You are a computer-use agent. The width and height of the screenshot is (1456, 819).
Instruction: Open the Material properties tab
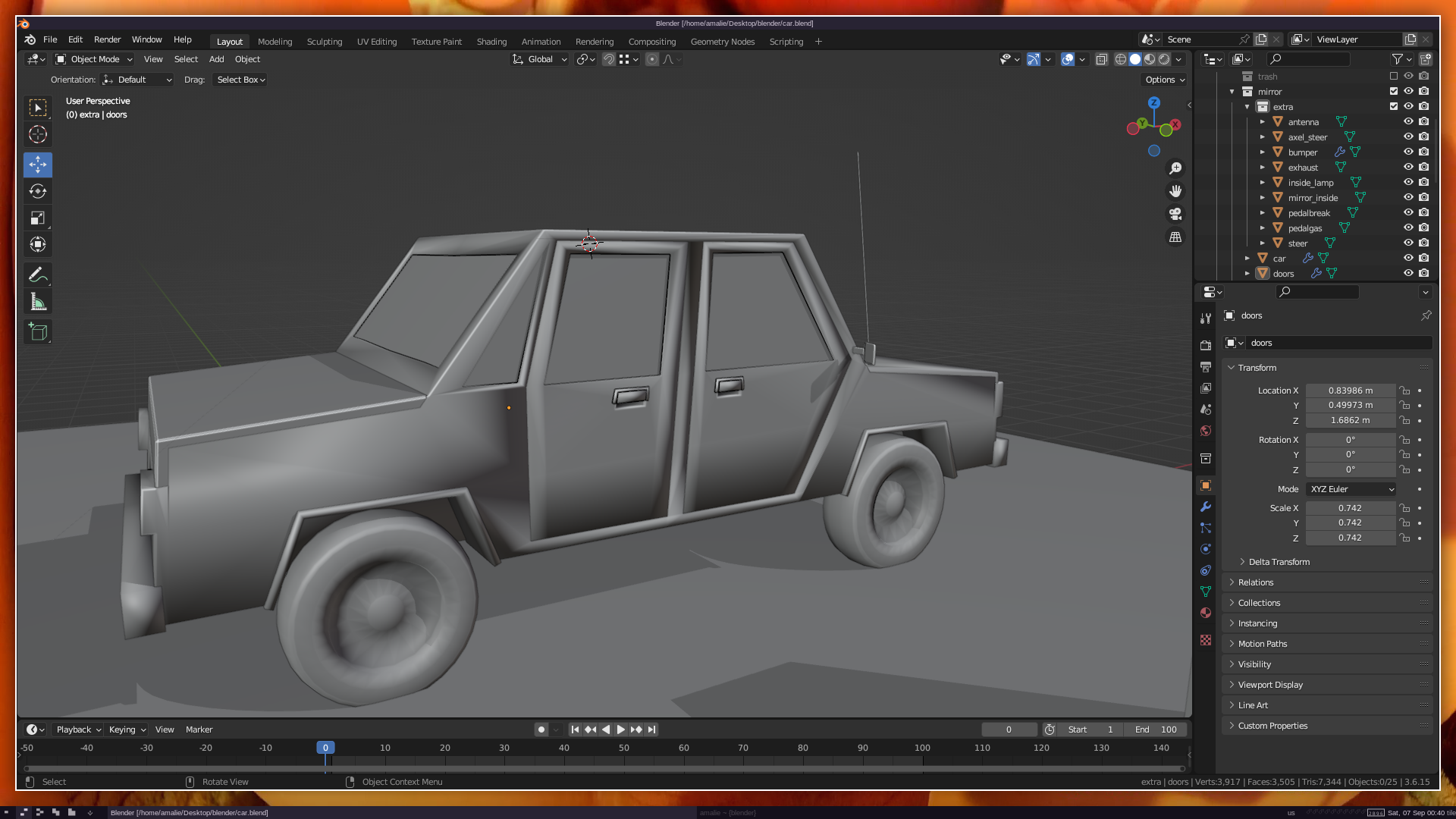point(1206,613)
